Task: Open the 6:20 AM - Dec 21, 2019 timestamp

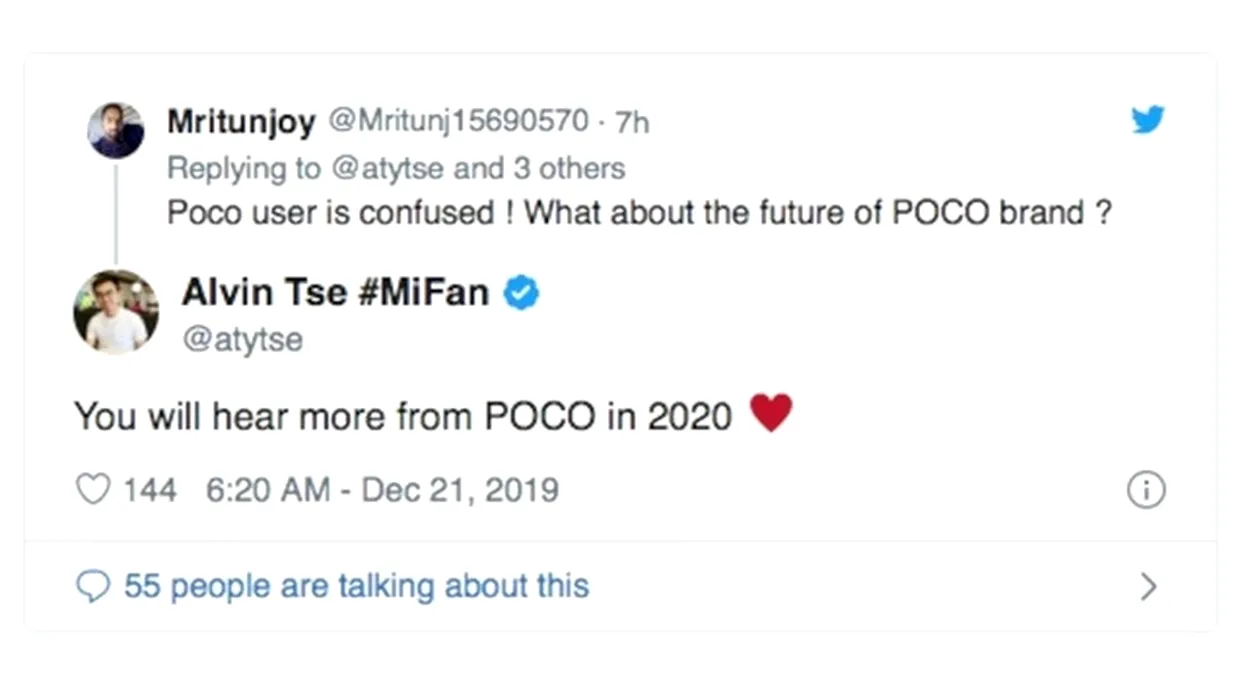Action: click(x=382, y=490)
